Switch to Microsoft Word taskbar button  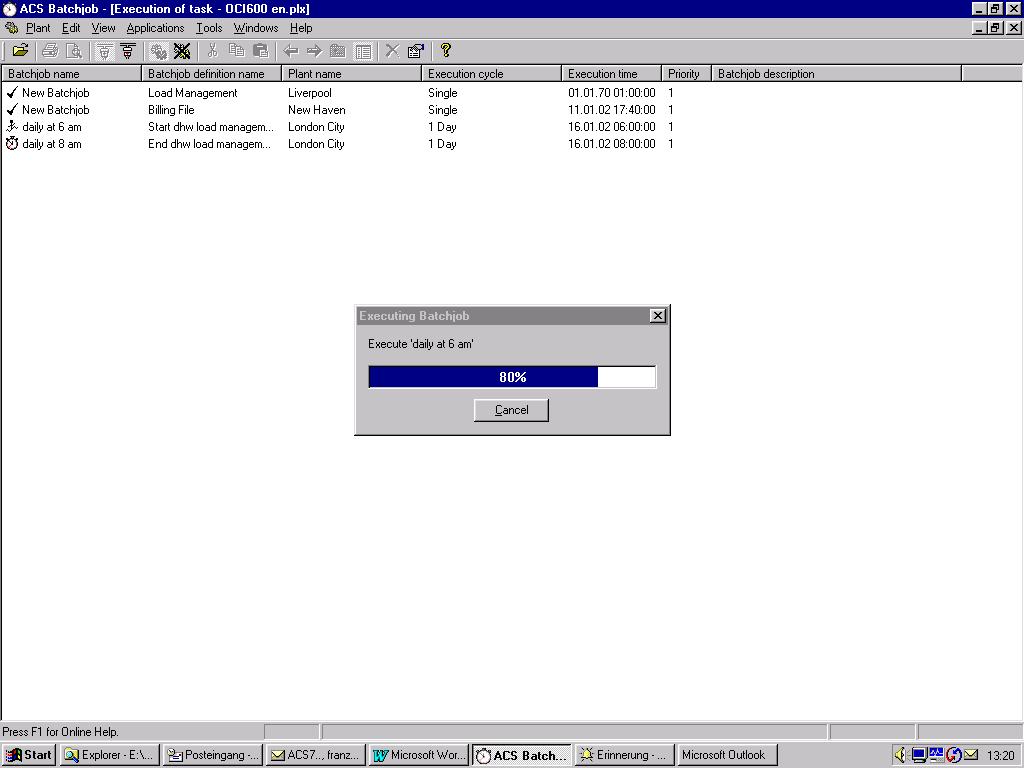pyautogui.click(x=419, y=755)
